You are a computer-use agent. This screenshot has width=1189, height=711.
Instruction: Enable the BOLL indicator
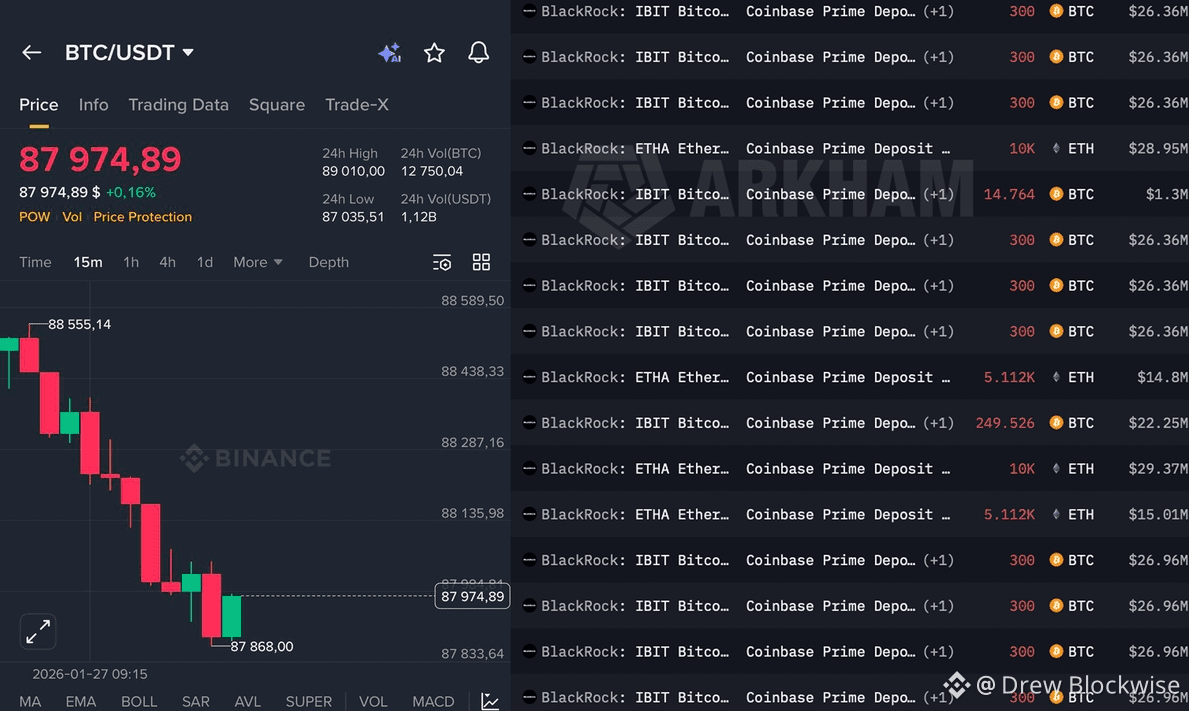(x=139, y=701)
